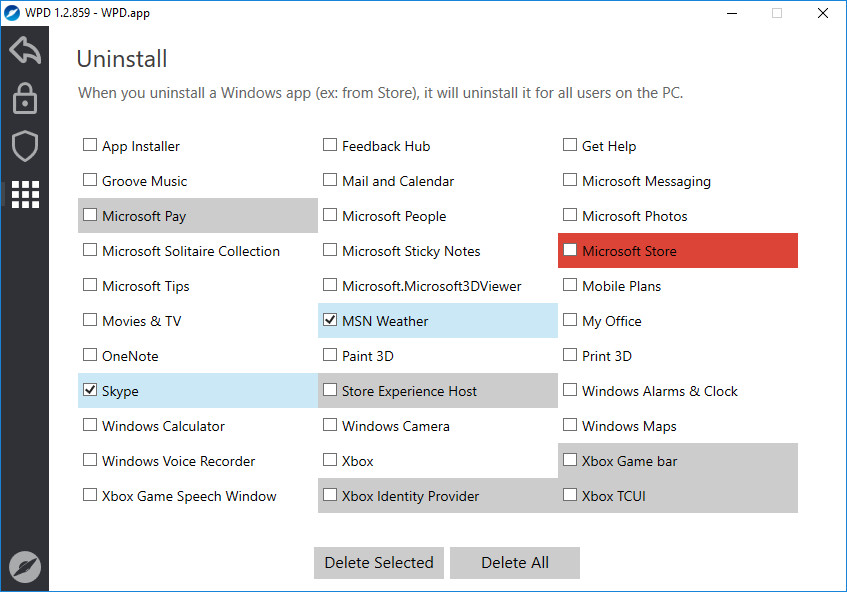Viewport: 847px width, 592px height.
Task: Minimize the WPD window
Action: coord(732,13)
